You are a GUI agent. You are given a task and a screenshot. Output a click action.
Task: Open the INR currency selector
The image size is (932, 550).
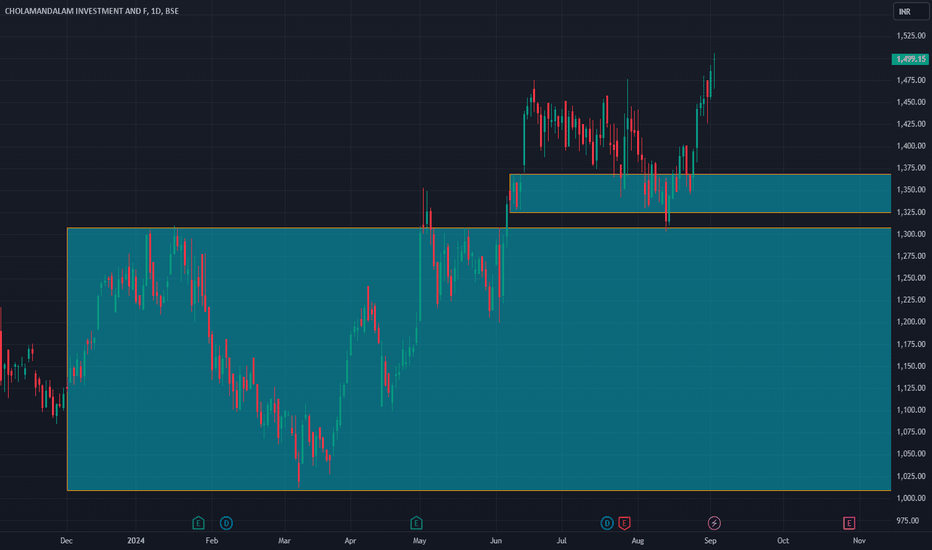tap(911, 11)
